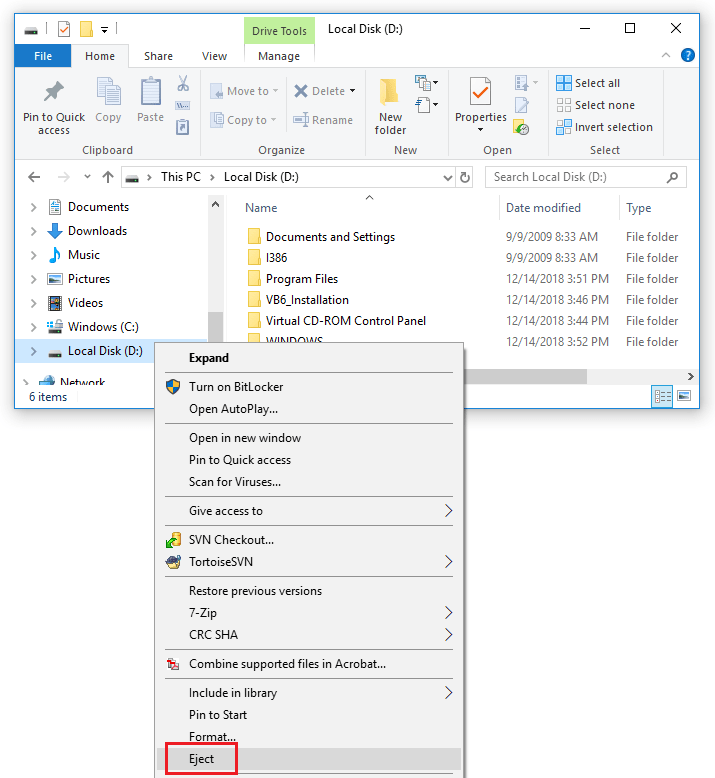Image resolution: width=715 pixels, height=778 pixels.
Task: Expand the Local Disk (D:) tree node
Action: coord(33,351)
